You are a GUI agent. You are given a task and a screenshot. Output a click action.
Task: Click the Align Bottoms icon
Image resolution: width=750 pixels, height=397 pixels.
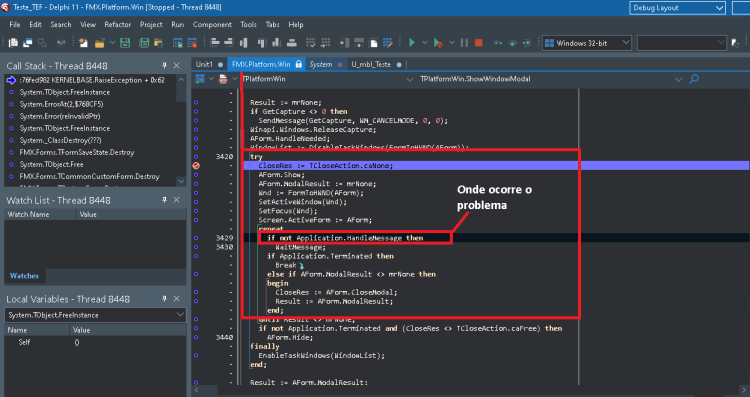coord(276,43)
